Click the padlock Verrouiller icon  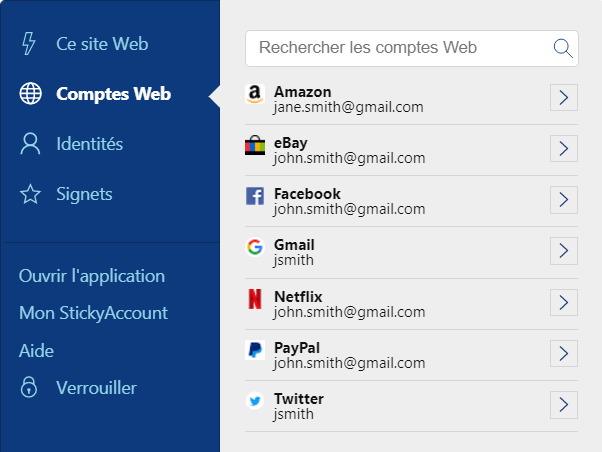(29, 387)
